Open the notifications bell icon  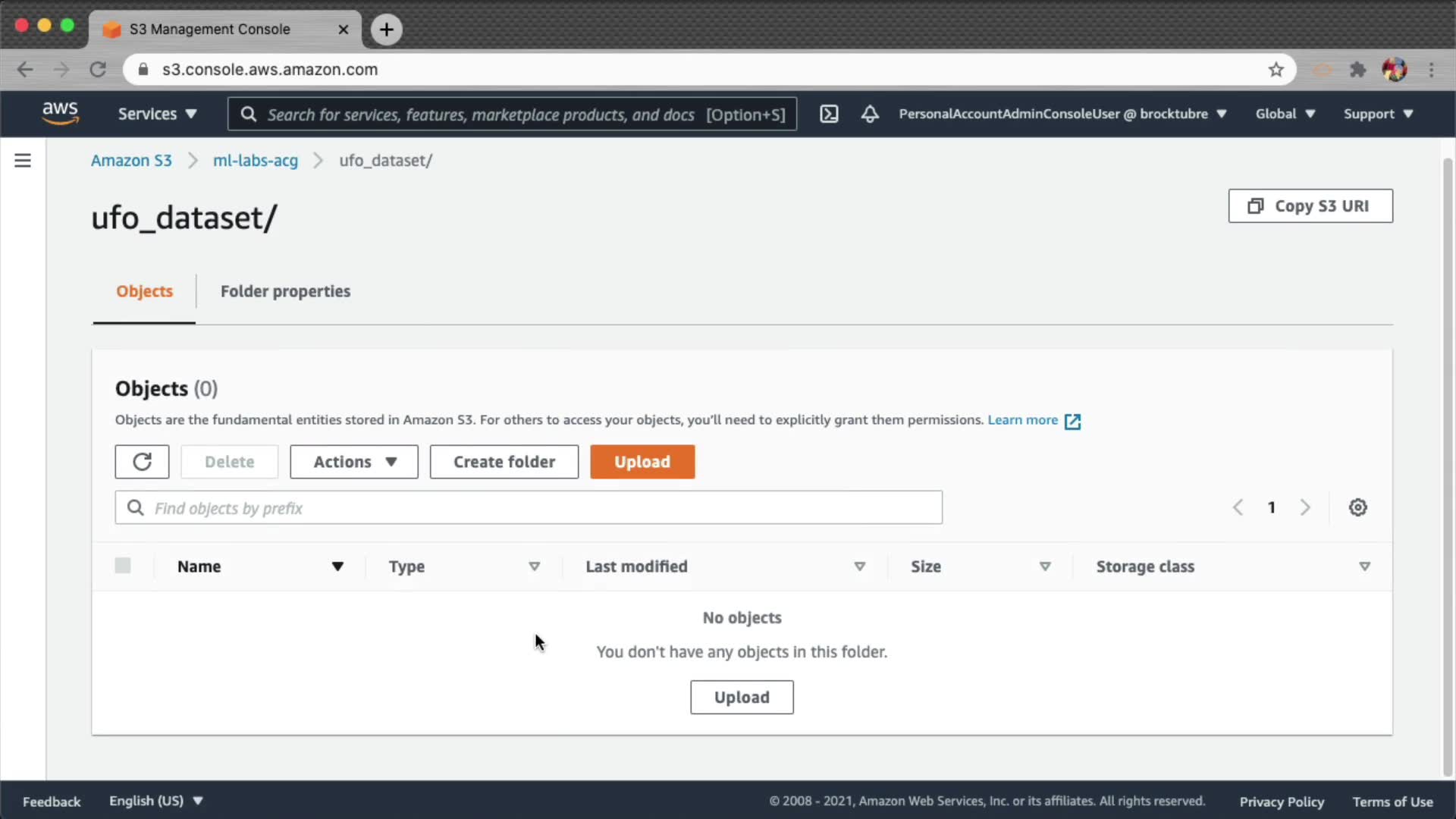point(870,114)
